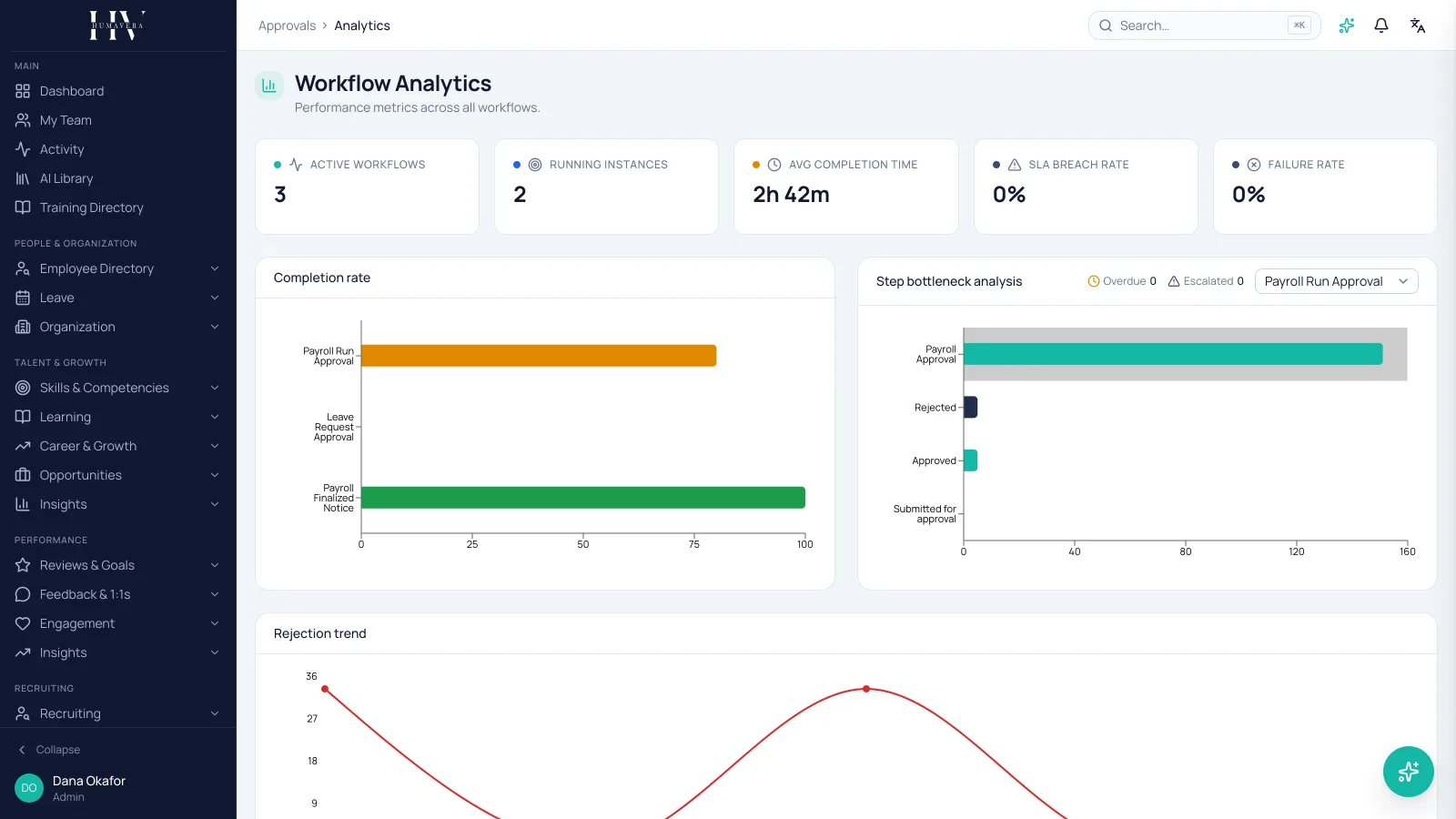Open AI Library menu item

pyautogui.click(x=117, y=178)
